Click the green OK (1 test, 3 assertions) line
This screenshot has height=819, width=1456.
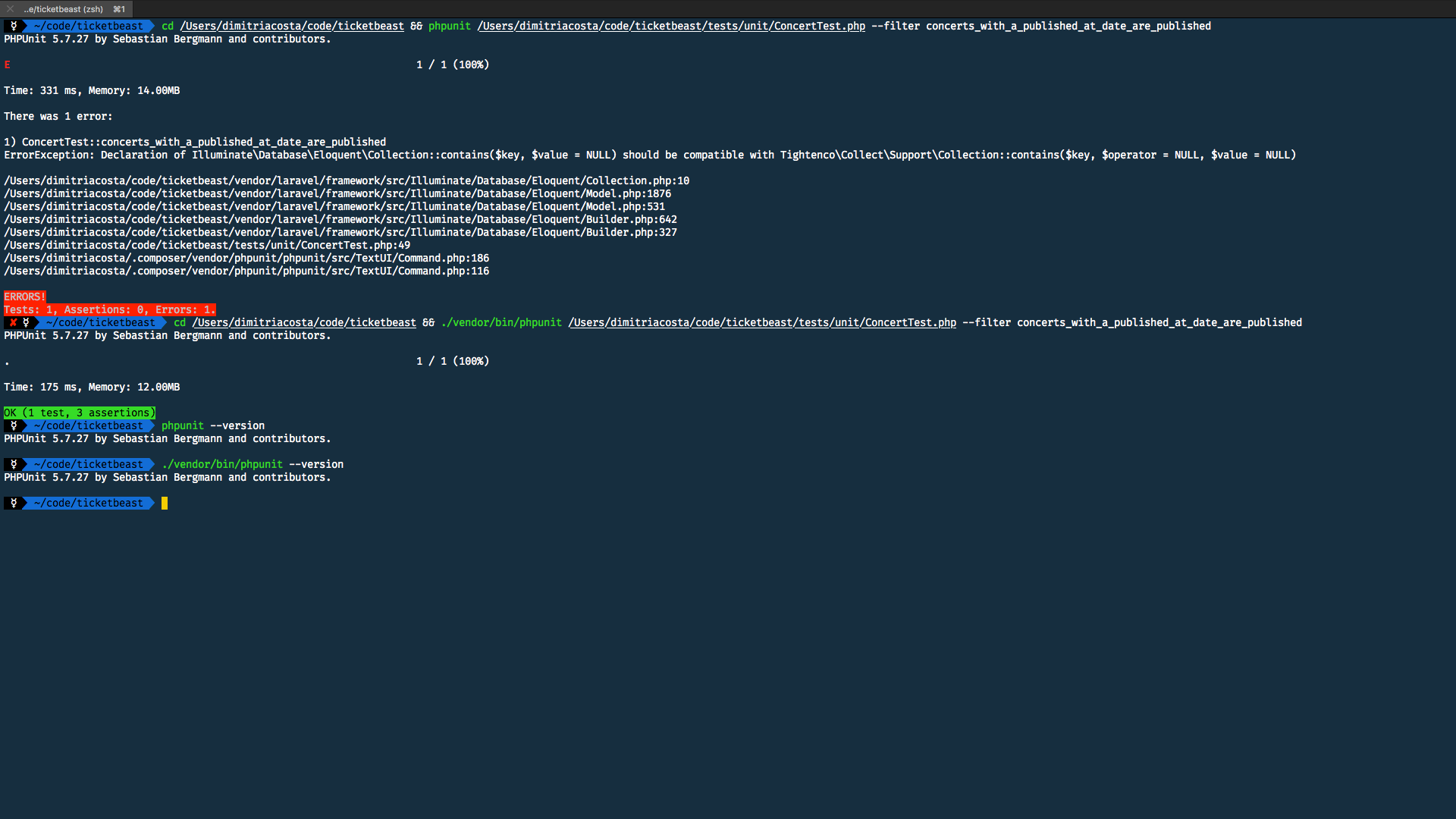(80, 413)
